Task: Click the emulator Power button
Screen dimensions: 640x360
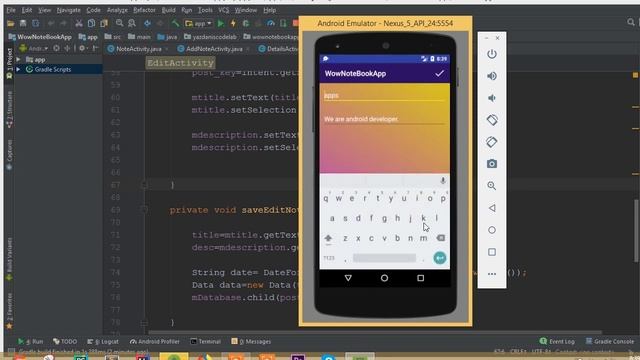Action: [492, 54]
